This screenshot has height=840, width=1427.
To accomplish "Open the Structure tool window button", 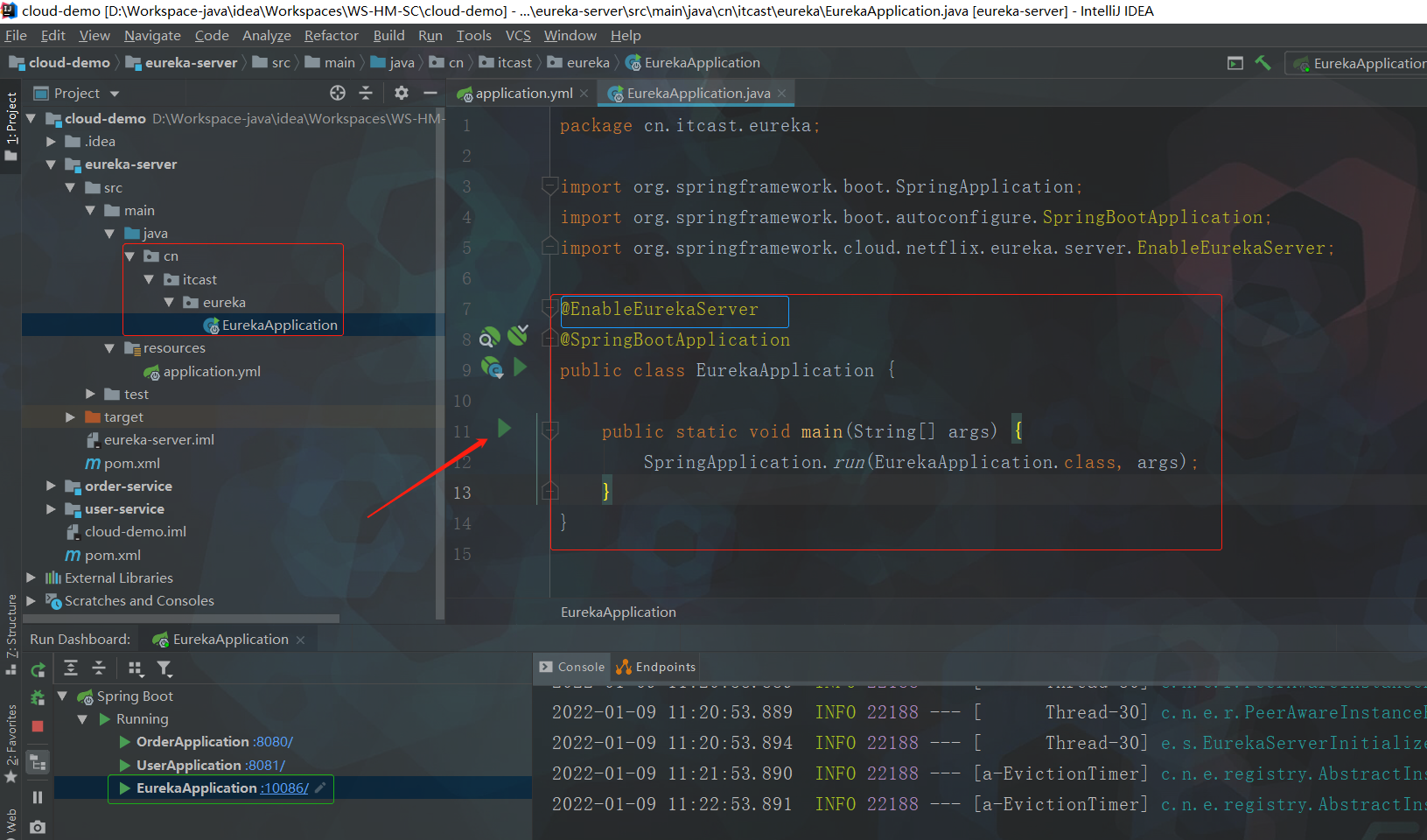I will coord(11,634).
